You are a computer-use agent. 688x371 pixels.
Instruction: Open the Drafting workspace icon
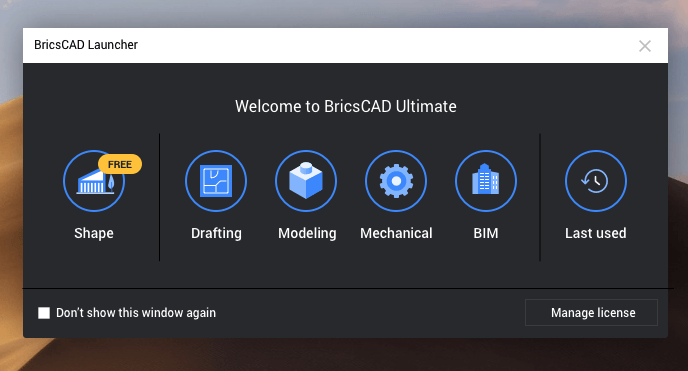pos(216,181)
